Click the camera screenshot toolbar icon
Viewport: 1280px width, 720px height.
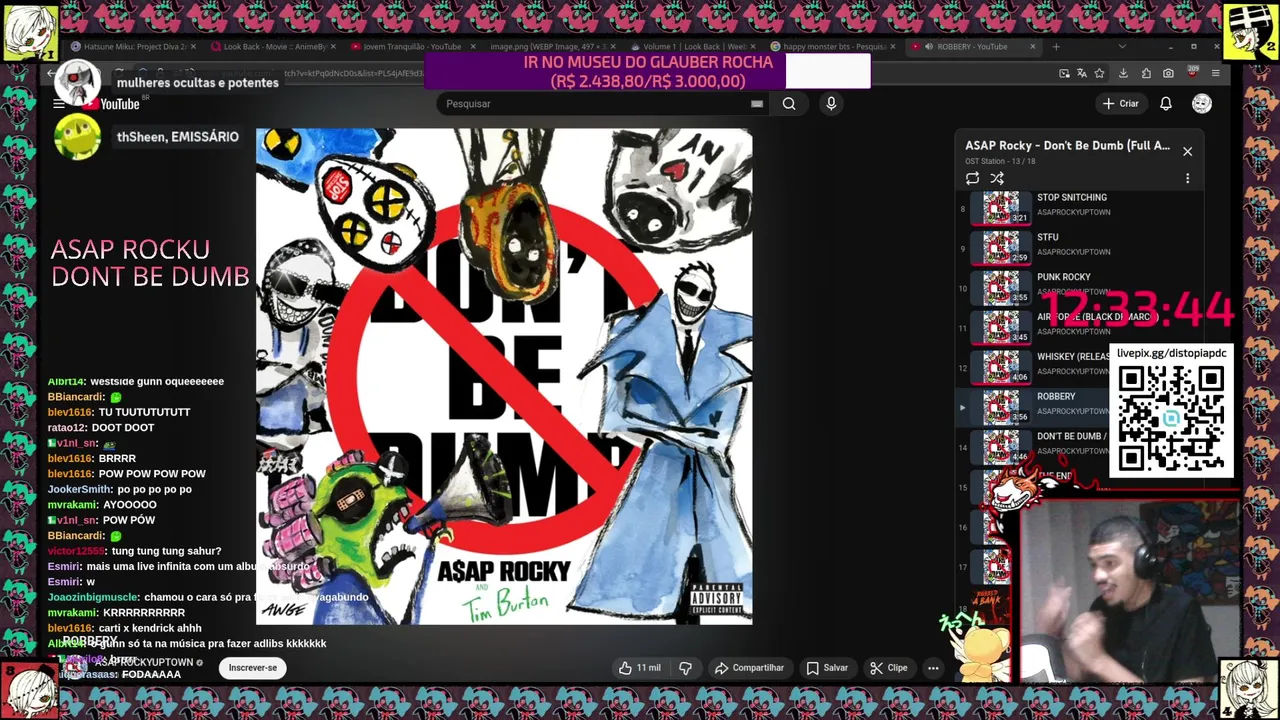1168,73
